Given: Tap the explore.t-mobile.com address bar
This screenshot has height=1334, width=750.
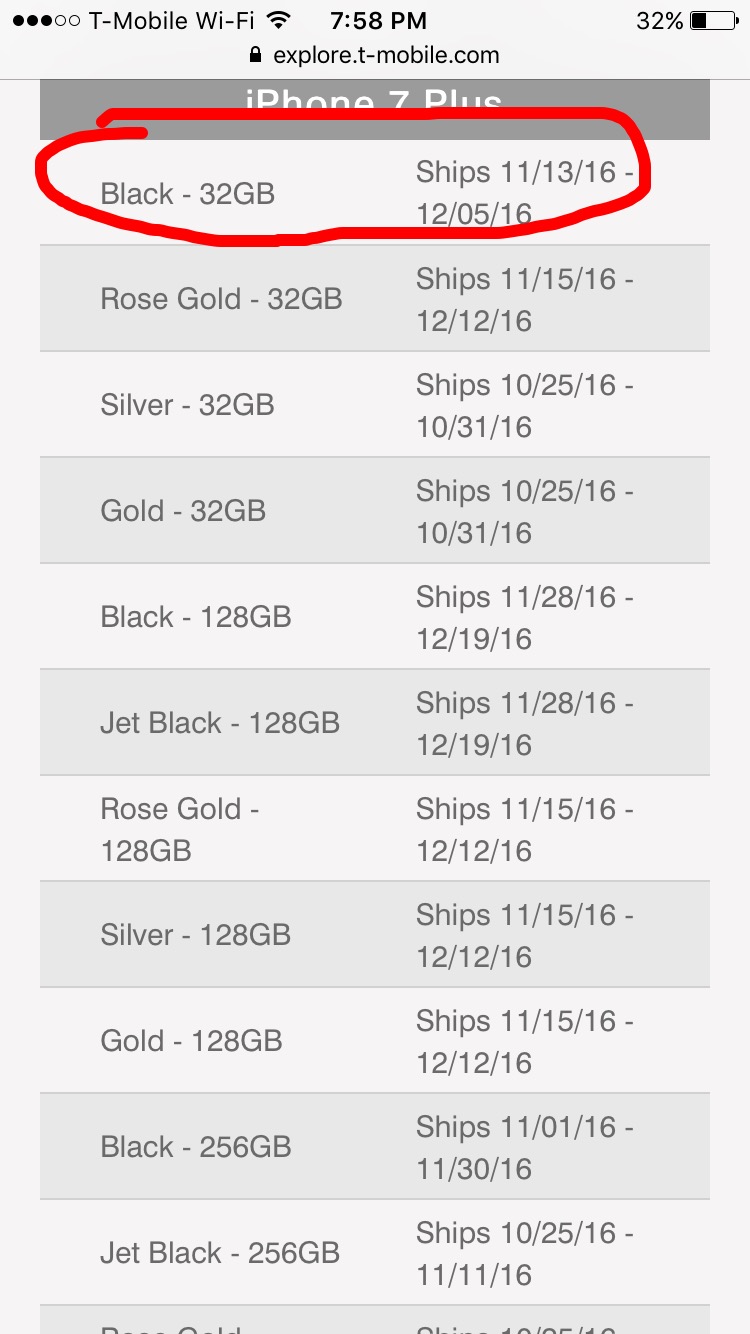Looking at the screenshot, I should click(375, 55).
